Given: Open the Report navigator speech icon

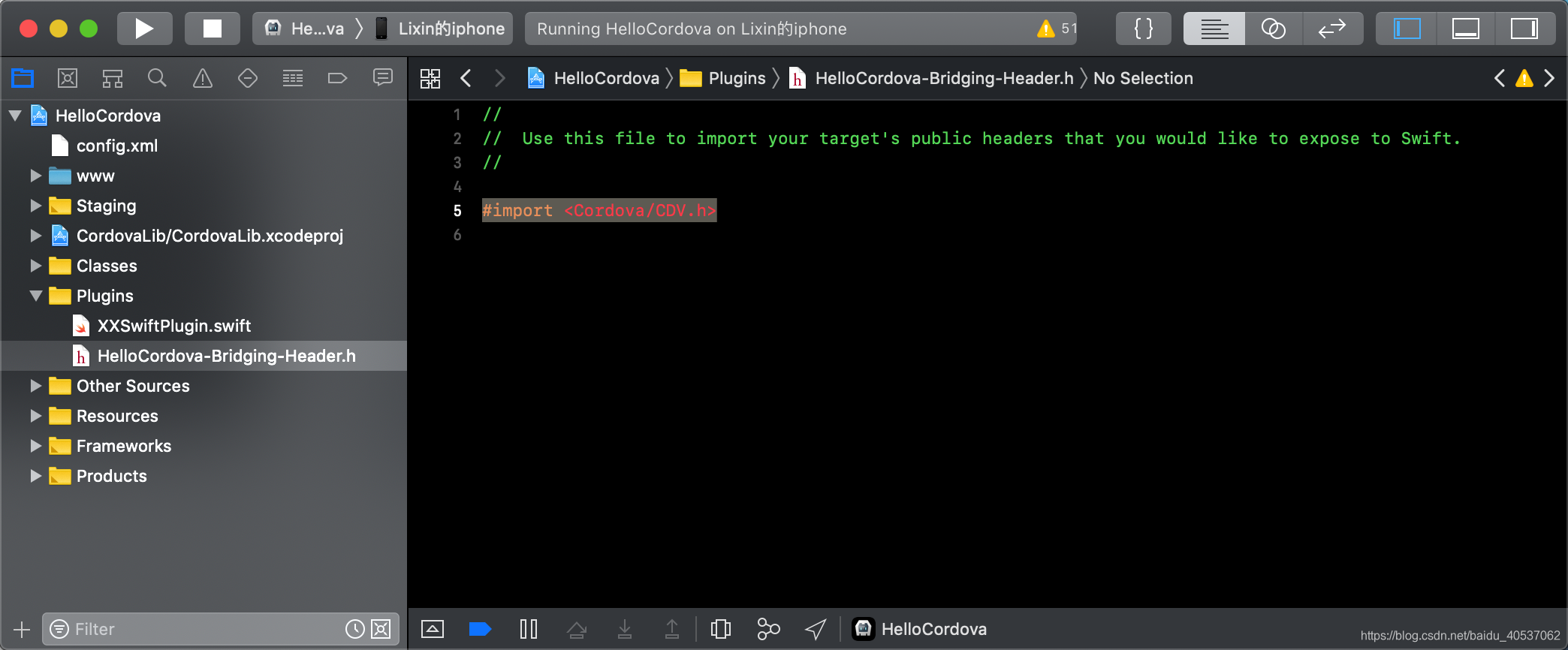Looking at the screenshot, I should 383,78.
